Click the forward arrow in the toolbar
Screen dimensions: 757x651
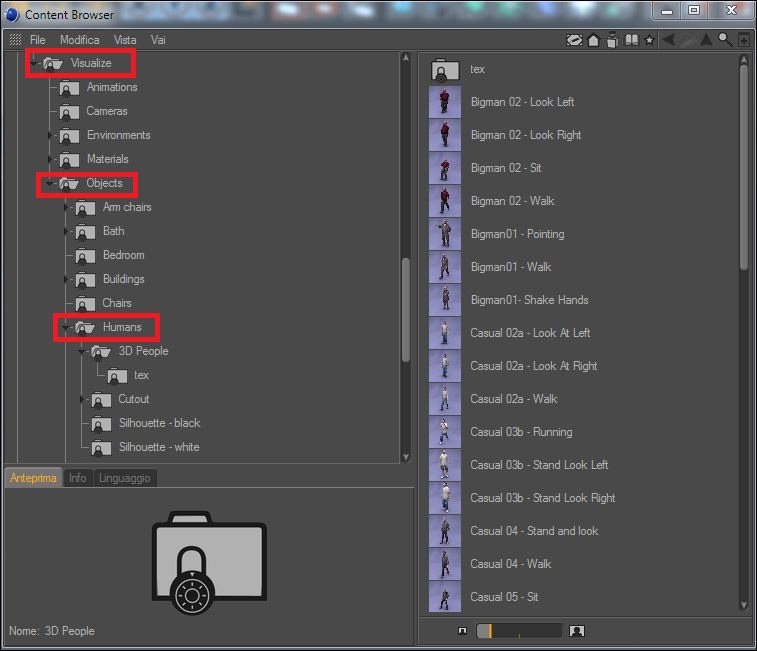pyautogui.click(x=688, y=40)
